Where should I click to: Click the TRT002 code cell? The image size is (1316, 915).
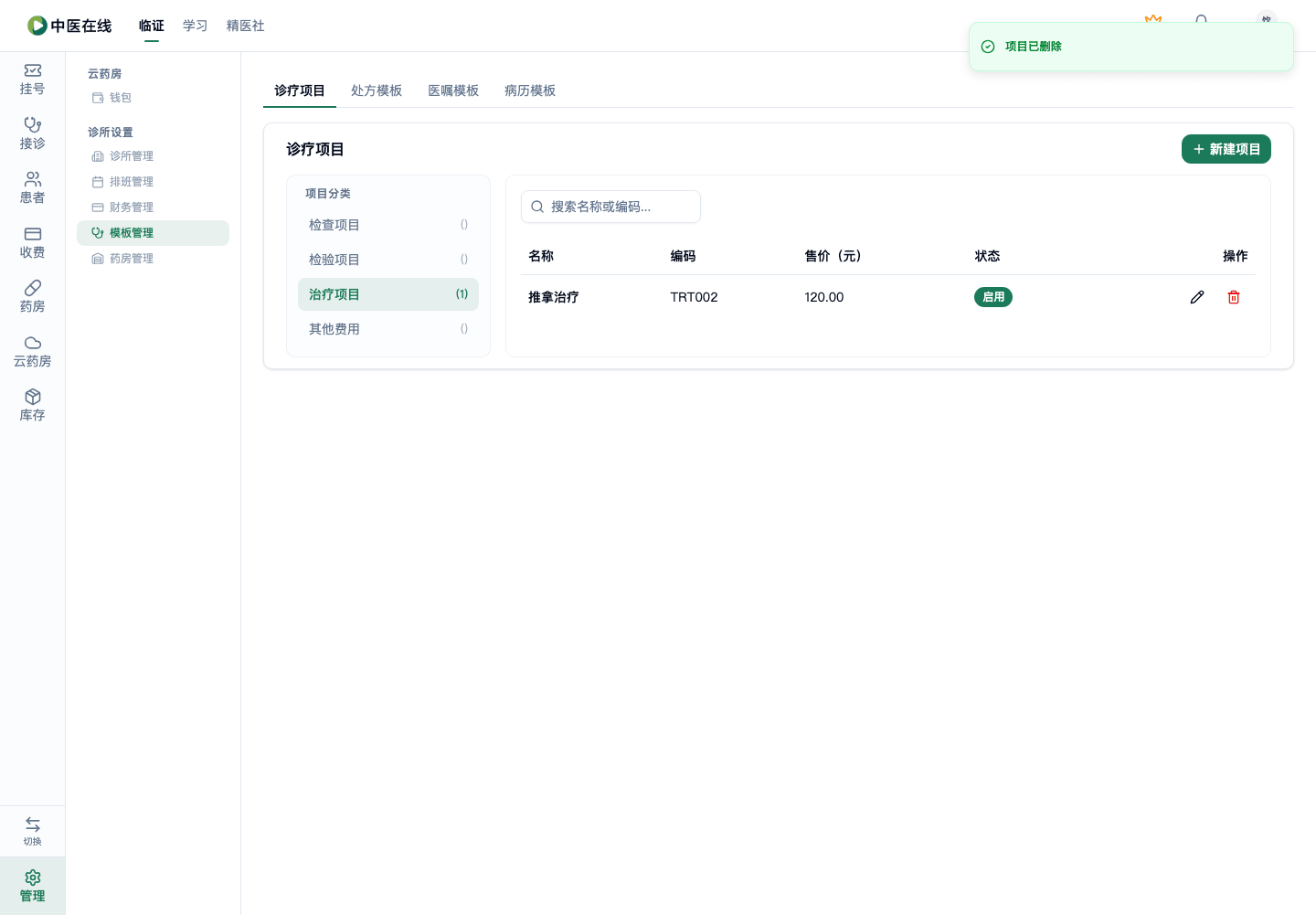[694, 297]
